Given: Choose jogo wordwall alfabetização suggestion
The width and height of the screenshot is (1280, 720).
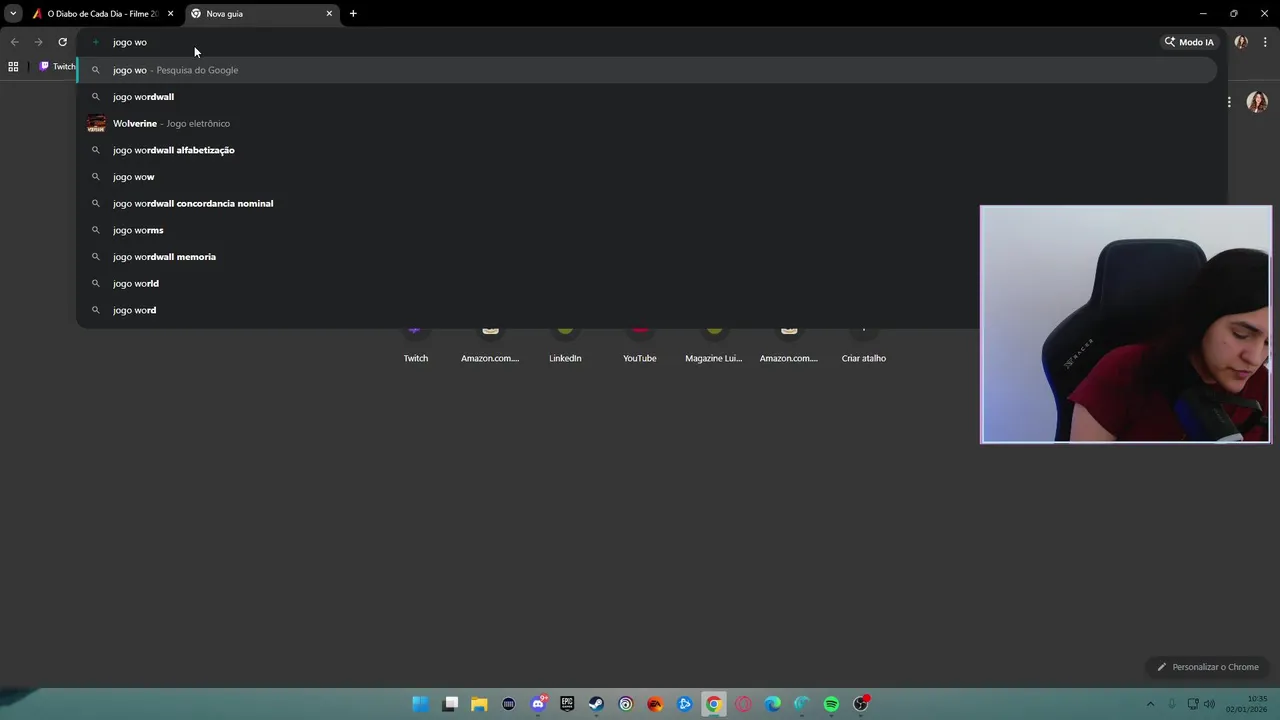Looking at the screenshot, I should [x=647, y=150].
